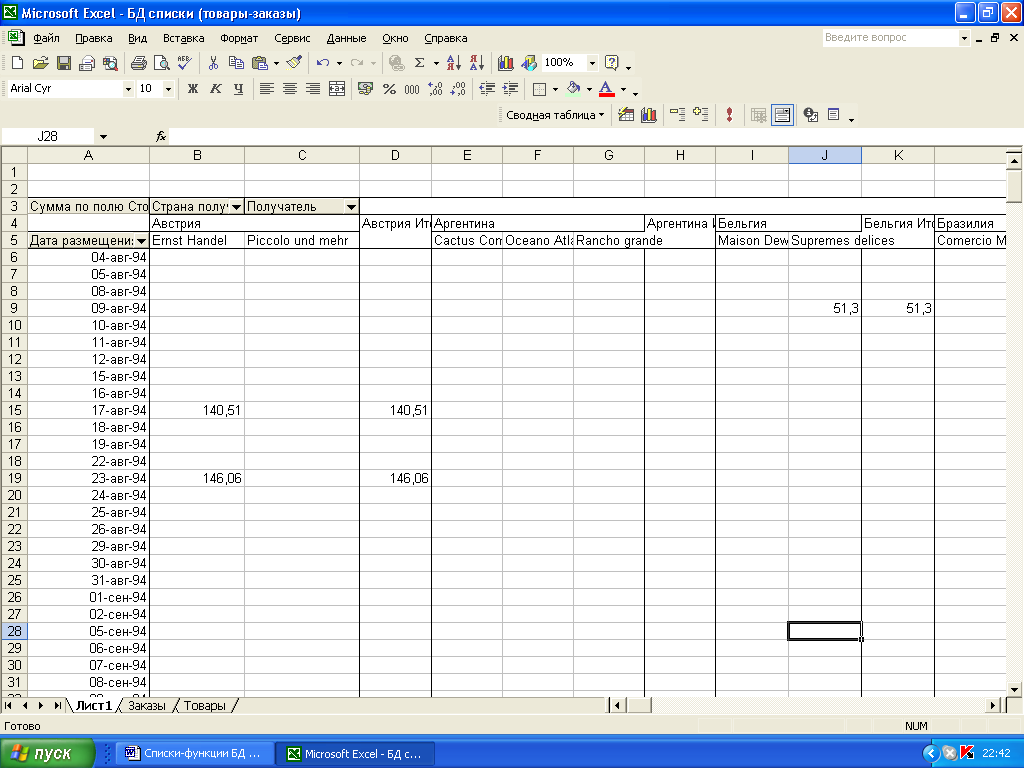Select the cell containing 146,06 in column B
The width and height of the screenshot is (1024, 768).
pyautogui.click(x=197, y=478)
